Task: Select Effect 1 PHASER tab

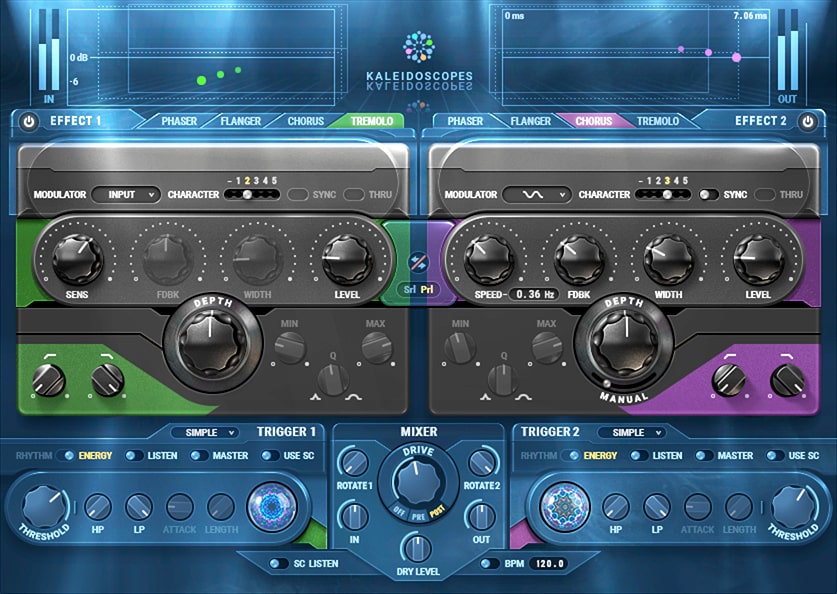Action: click(179, 121)
